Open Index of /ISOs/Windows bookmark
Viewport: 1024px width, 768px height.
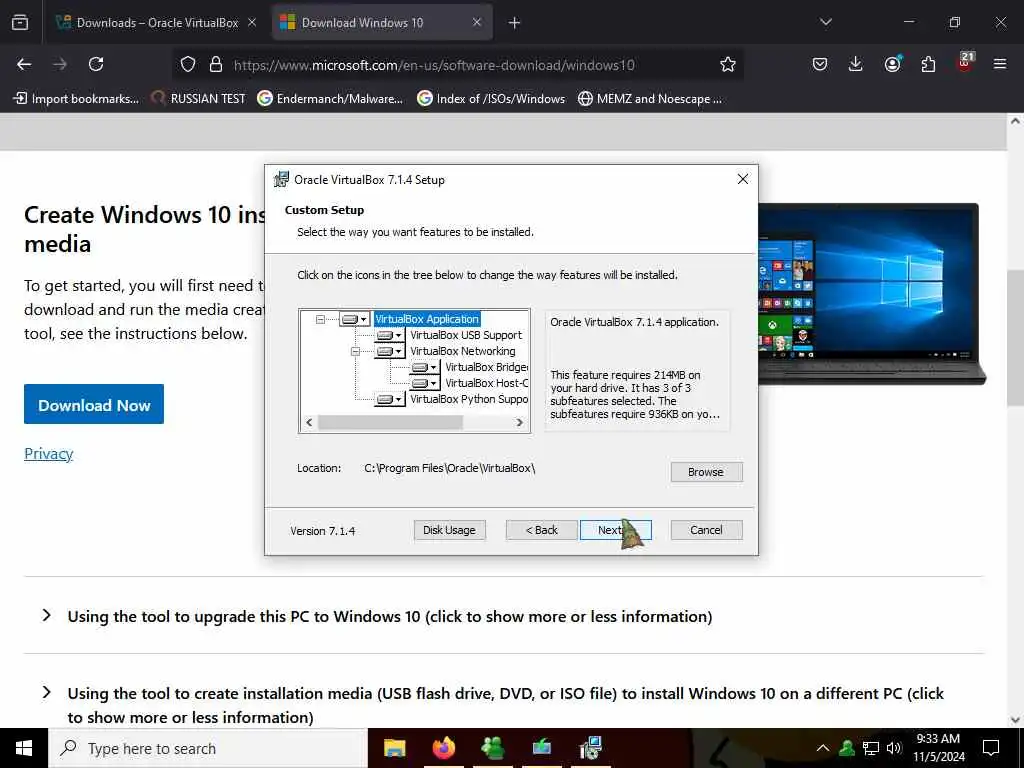pos(491,99)
